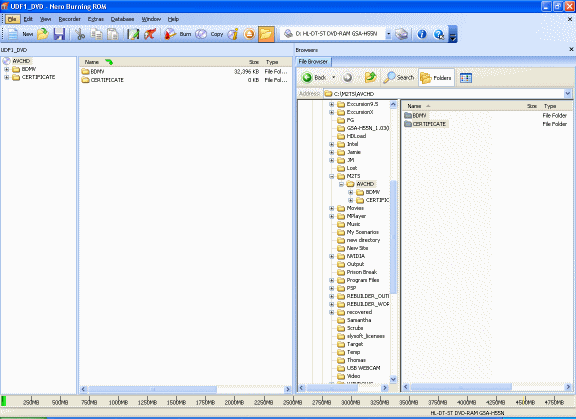This screenshot has width=576, height=419.
Task: Click down arrow of folder tree scrollbar
Action: tap(393, 379)
